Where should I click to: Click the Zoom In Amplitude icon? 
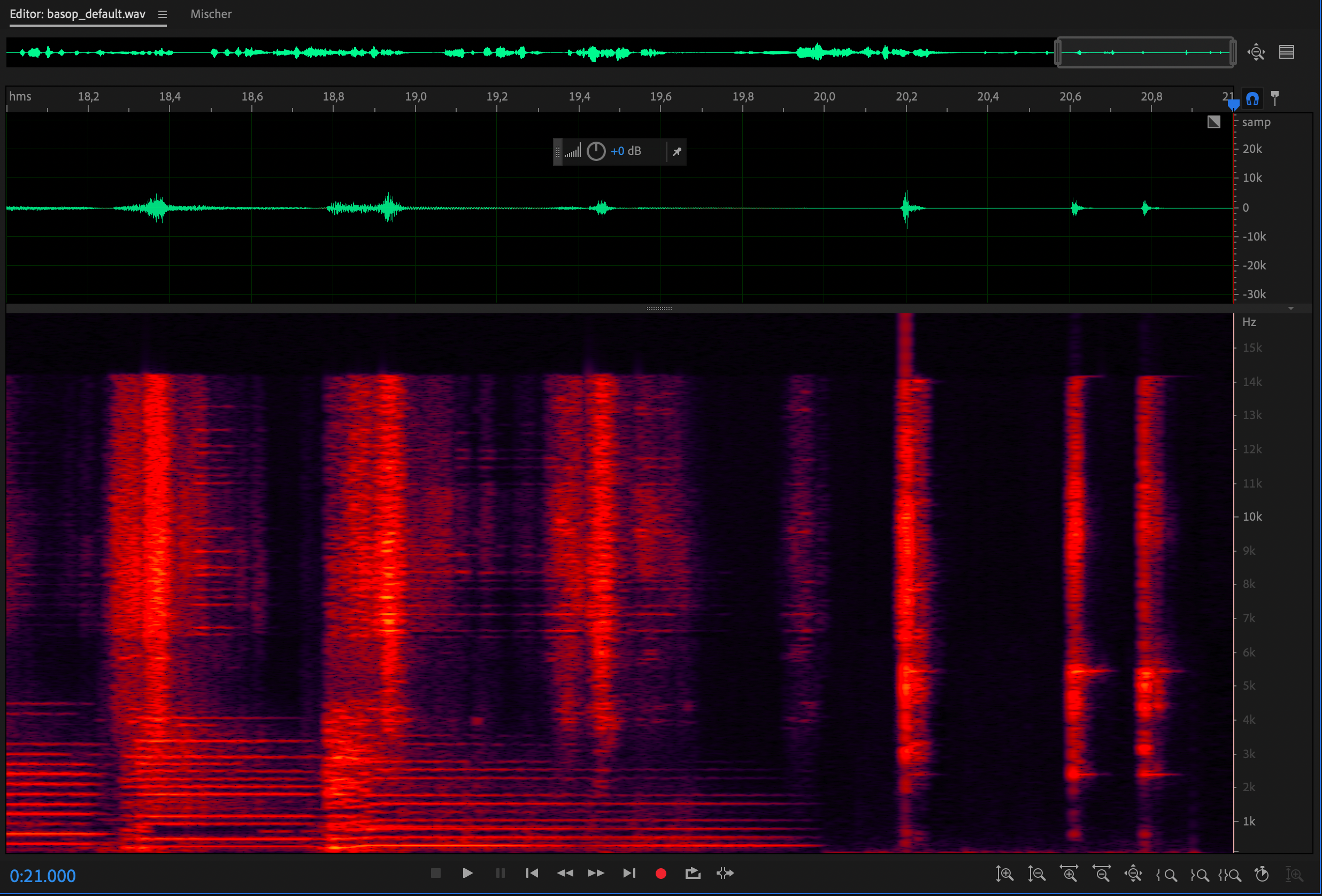[1004, 874]
